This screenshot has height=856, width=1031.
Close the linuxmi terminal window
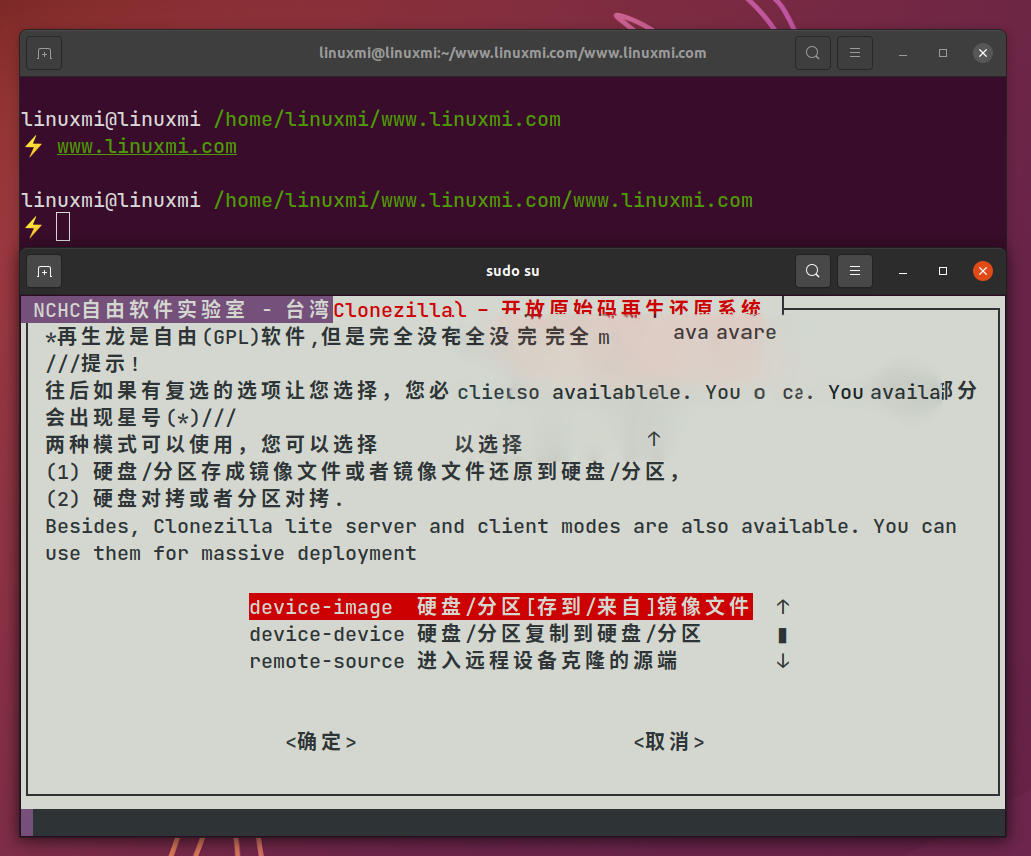[983, 53]
